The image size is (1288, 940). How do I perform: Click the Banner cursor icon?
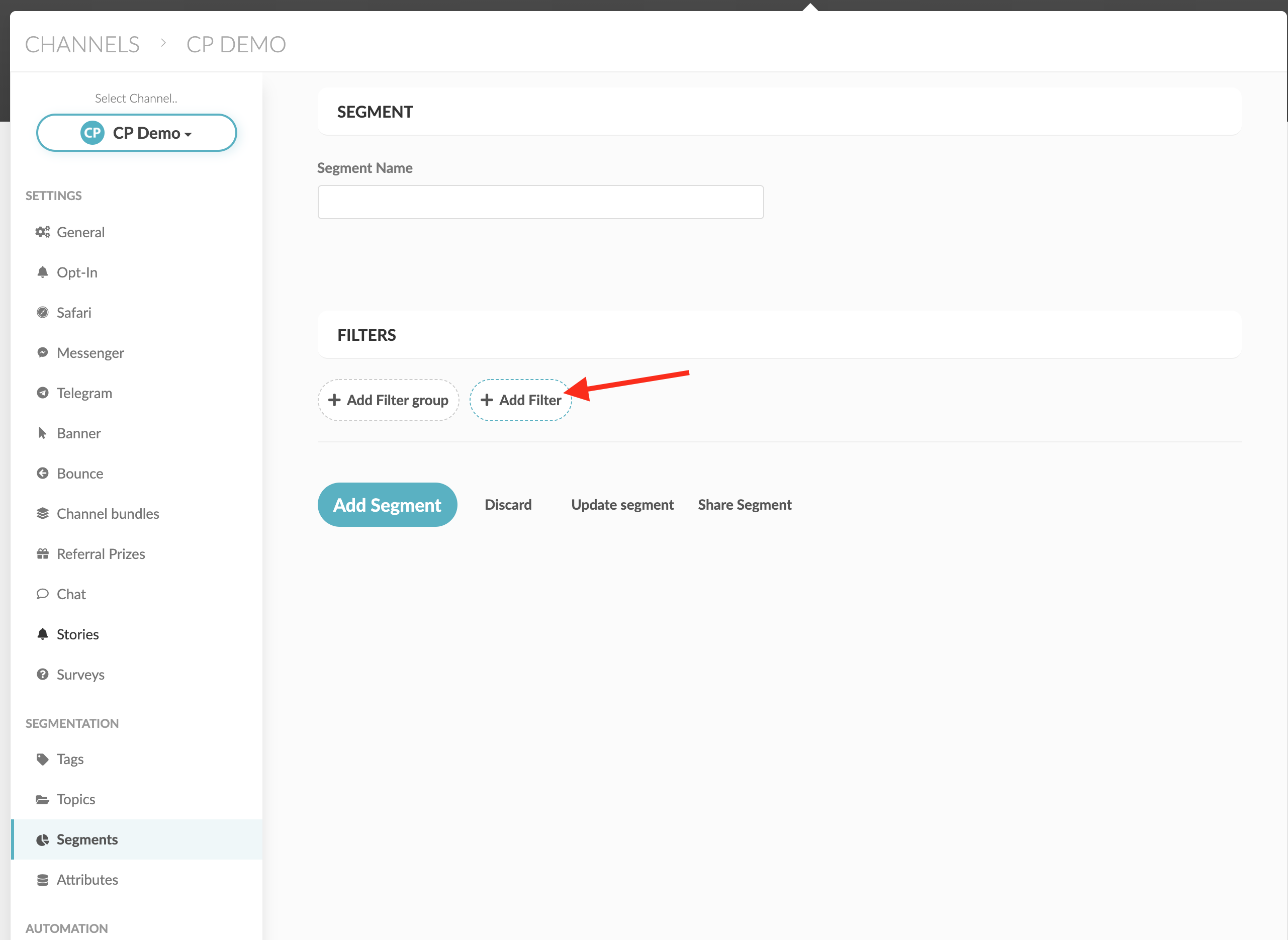click(x=43, y=433)
